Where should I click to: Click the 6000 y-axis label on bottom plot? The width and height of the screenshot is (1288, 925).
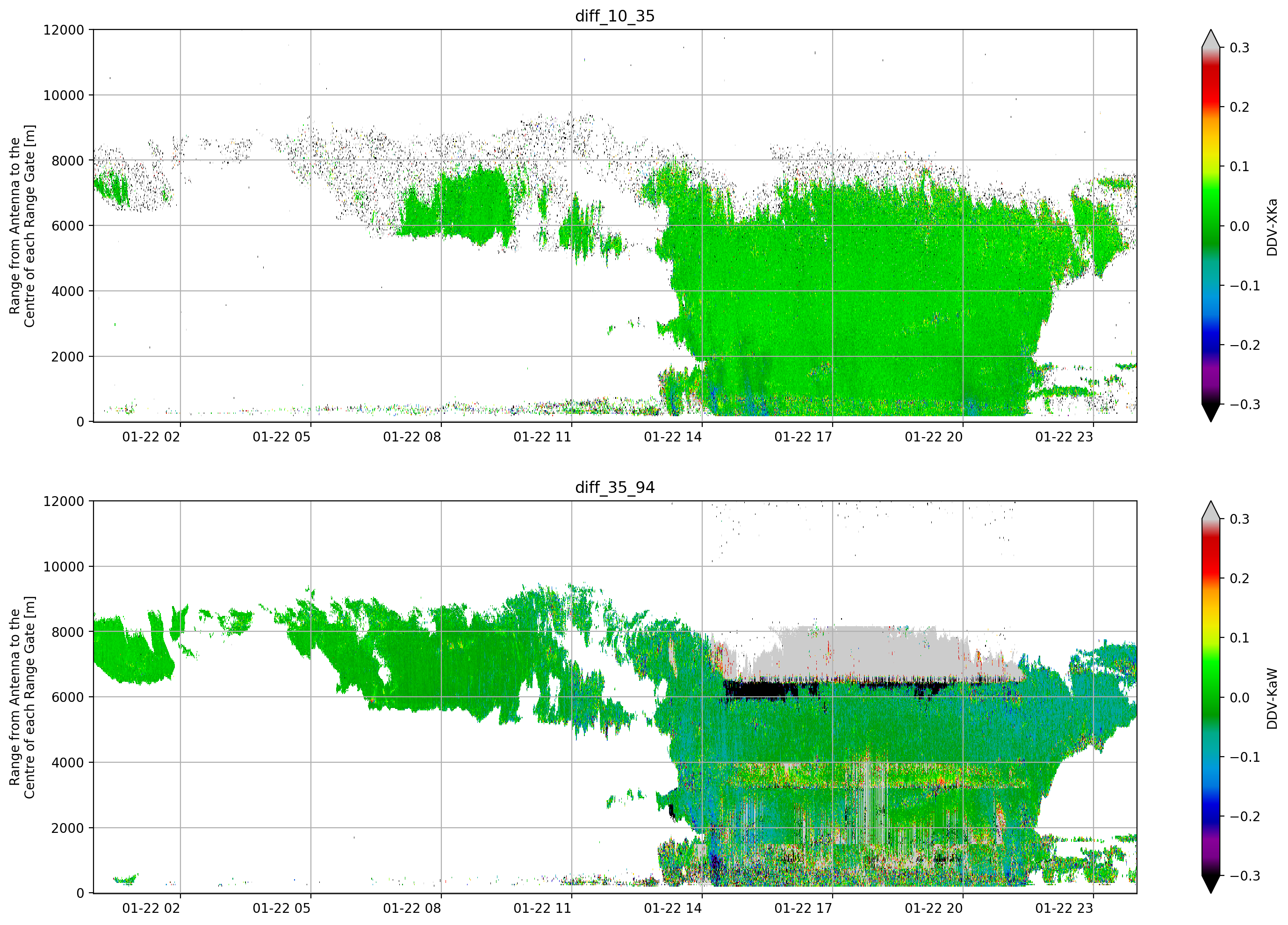(68, 697)
